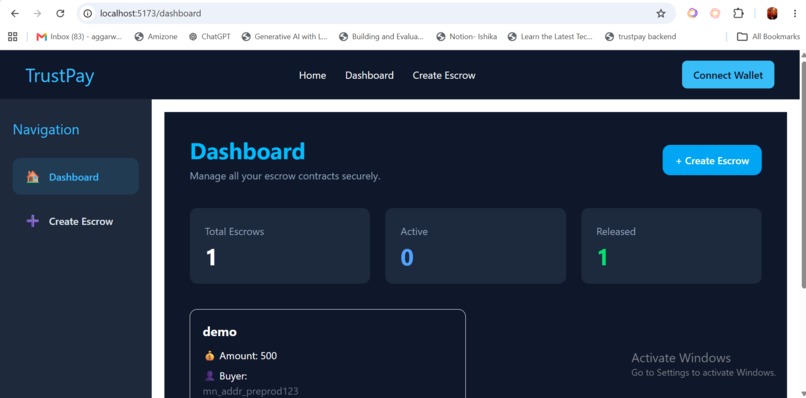Open the Generative AI with L... bookmark
This screenshot has height=398, width=806.
click(284, 37)
